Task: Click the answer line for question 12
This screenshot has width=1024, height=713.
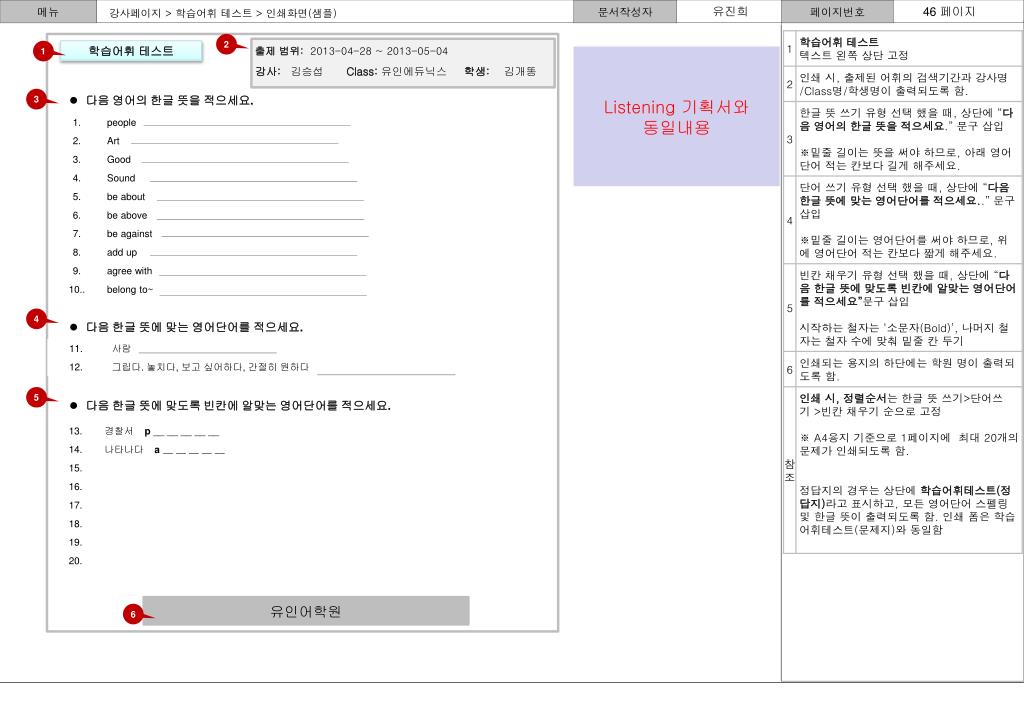Action: pos(386,374)
